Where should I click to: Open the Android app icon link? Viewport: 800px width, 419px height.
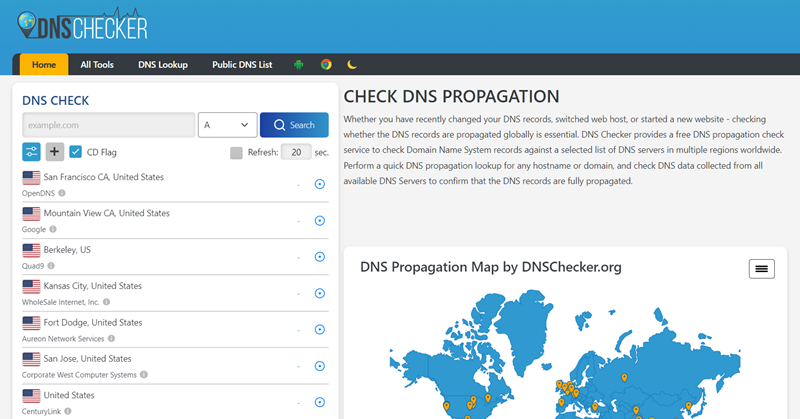click(298, 65)
